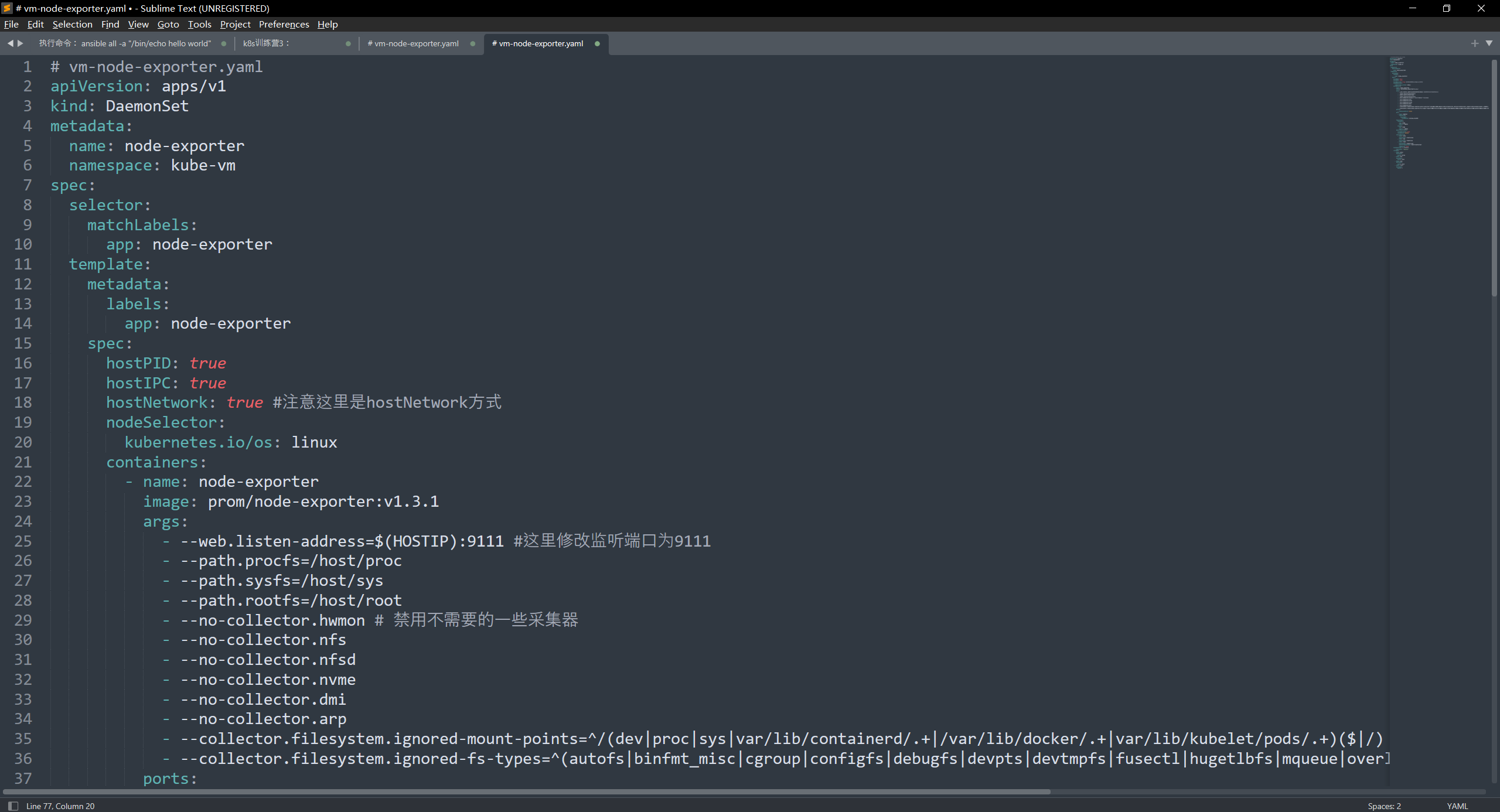Open the Goto menu

[168, 24]
